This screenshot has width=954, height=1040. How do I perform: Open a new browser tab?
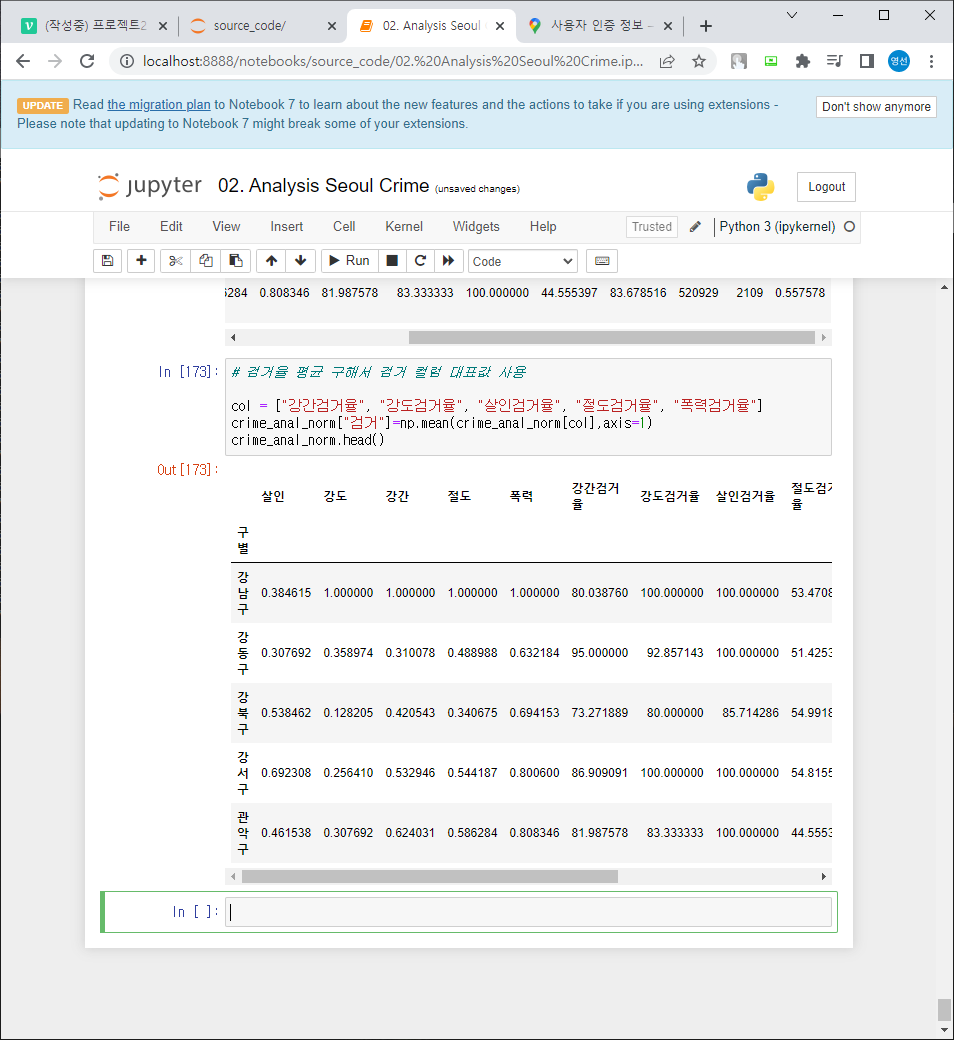point(706,26)
